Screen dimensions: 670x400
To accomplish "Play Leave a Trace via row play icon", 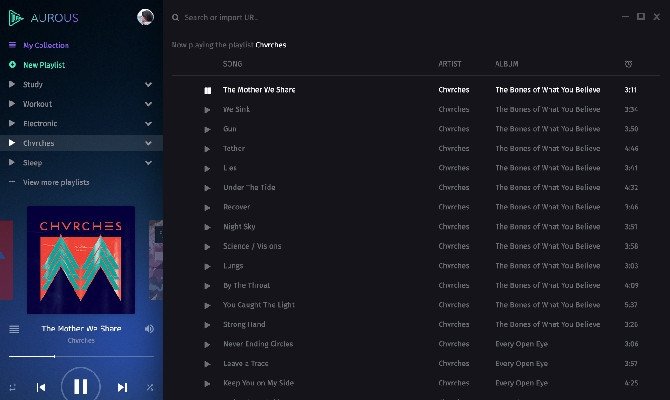I will point(207,364).
